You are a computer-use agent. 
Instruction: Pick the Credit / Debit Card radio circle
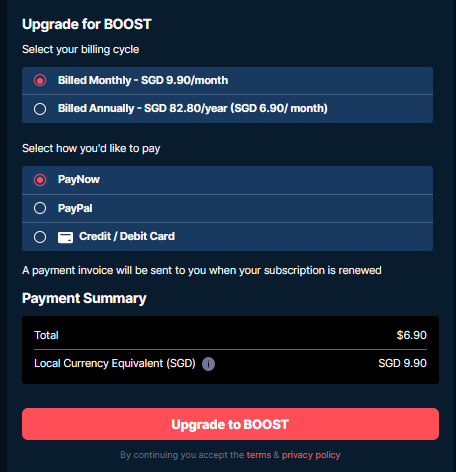40,237
